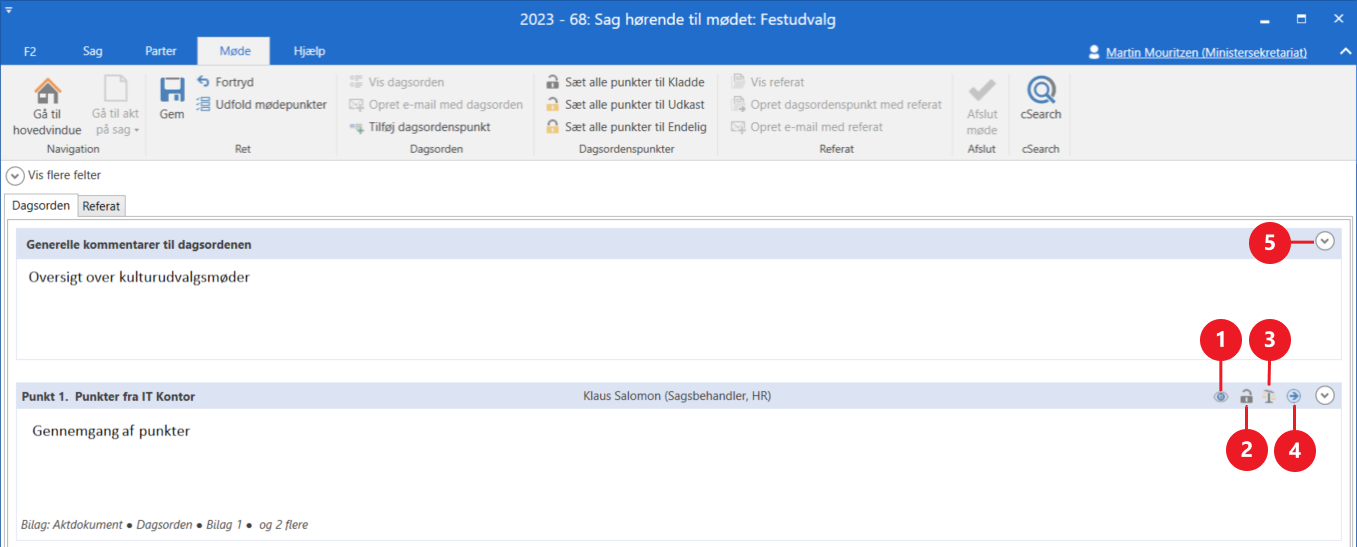Add agenda item with Tilføj dagsordenspunkt
Viewport: 1357px width, 547px height.
[x=420, y=127]
